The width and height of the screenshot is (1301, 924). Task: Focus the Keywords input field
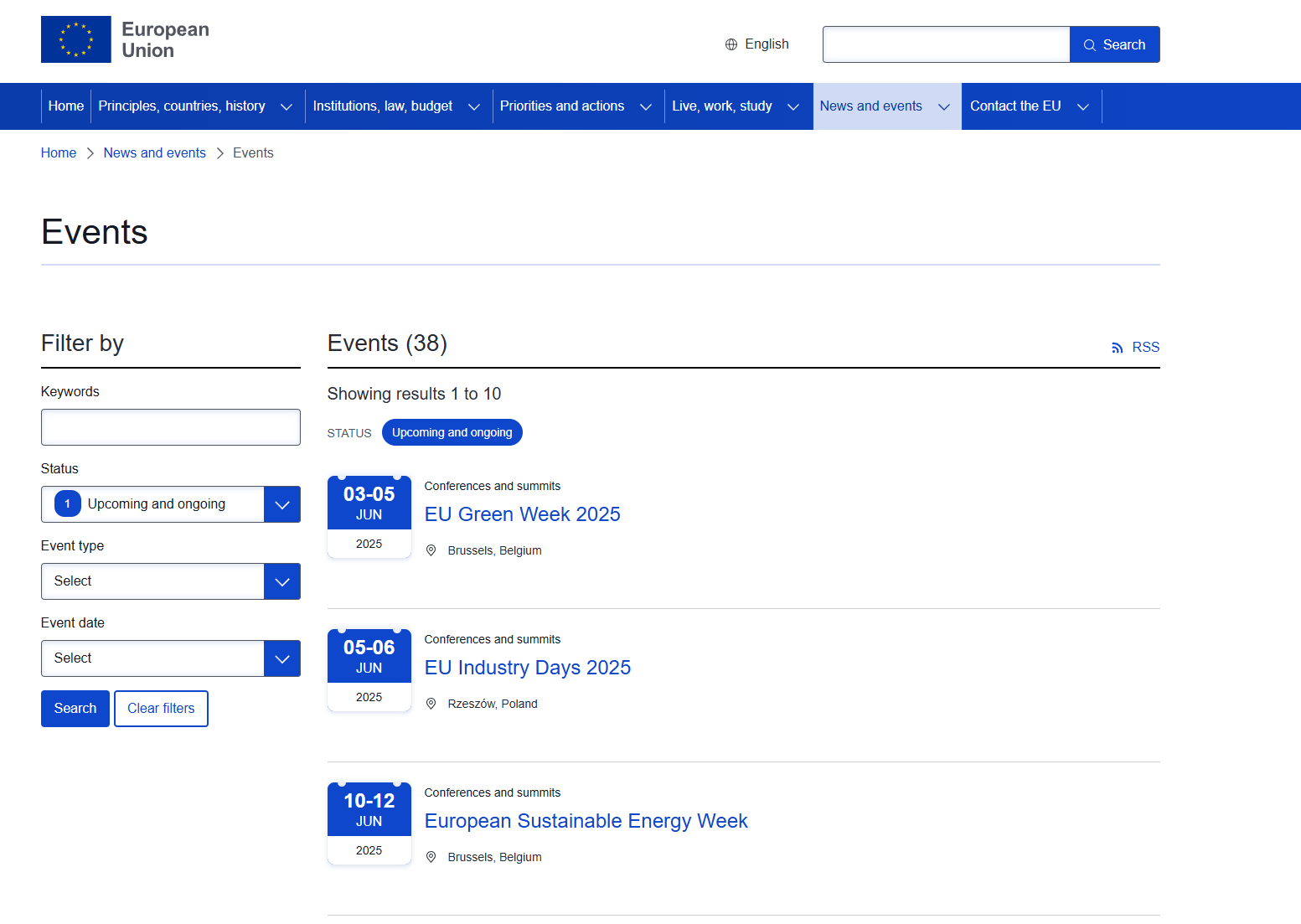(171, 427)
